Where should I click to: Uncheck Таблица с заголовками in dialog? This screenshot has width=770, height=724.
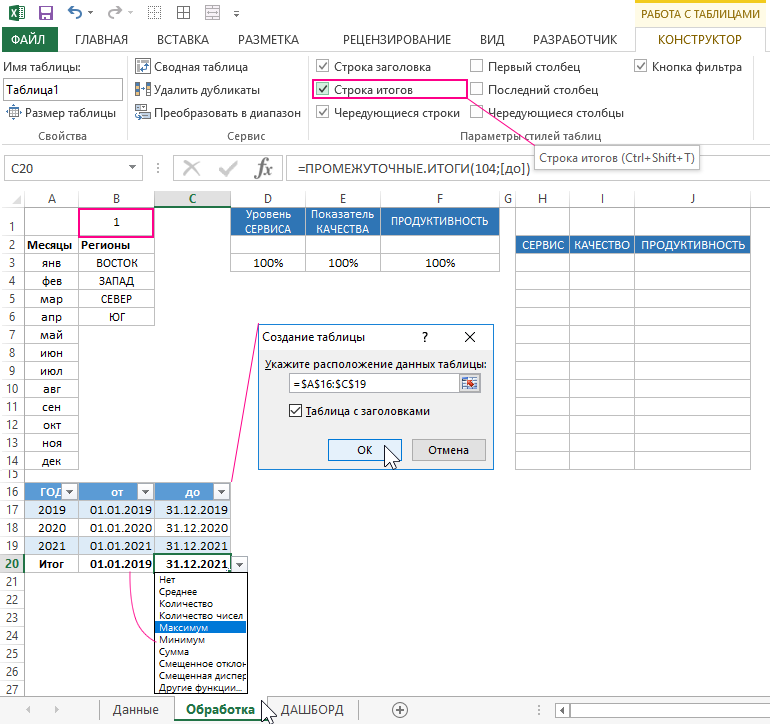[295, 411]
